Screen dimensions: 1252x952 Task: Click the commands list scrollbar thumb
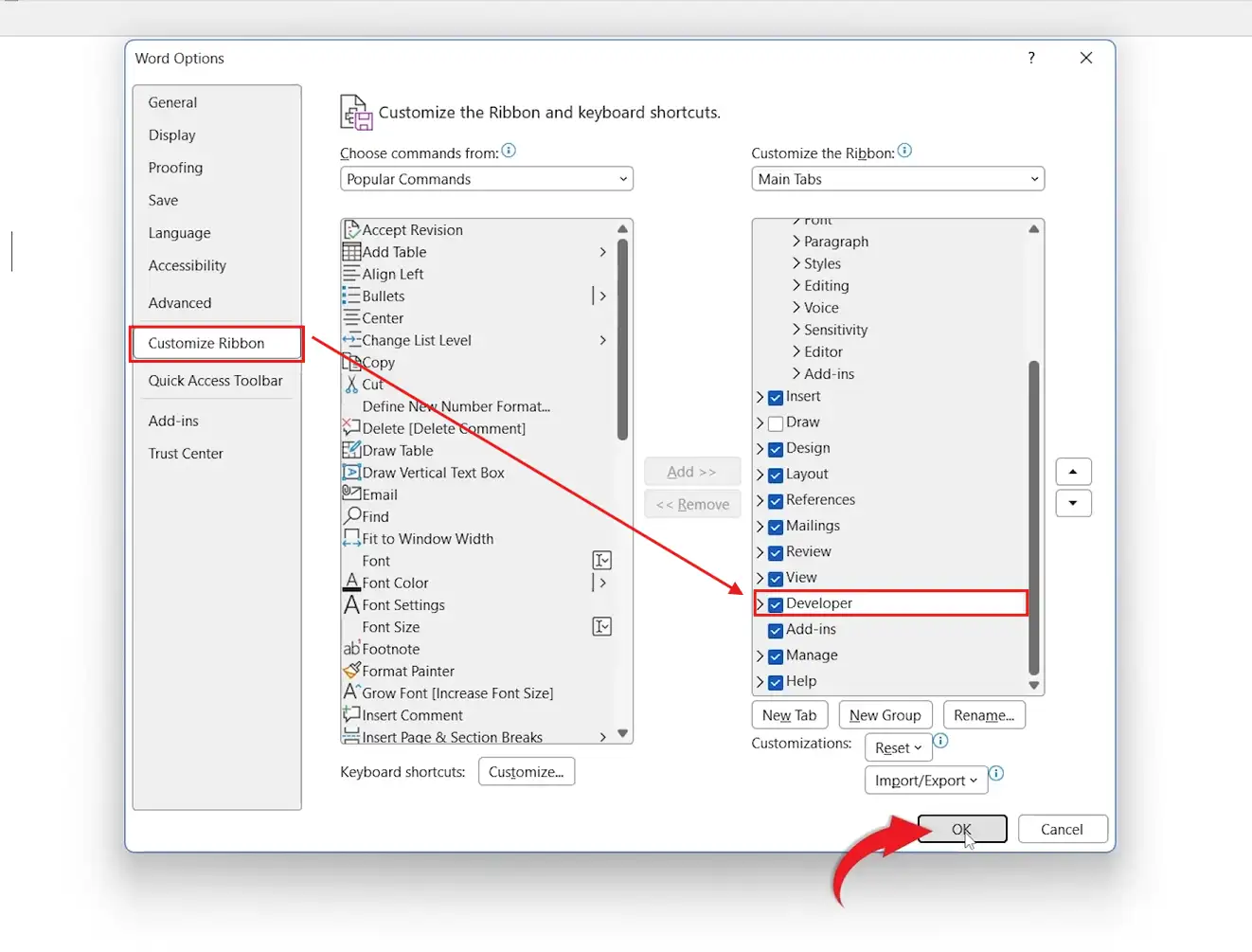622,339
